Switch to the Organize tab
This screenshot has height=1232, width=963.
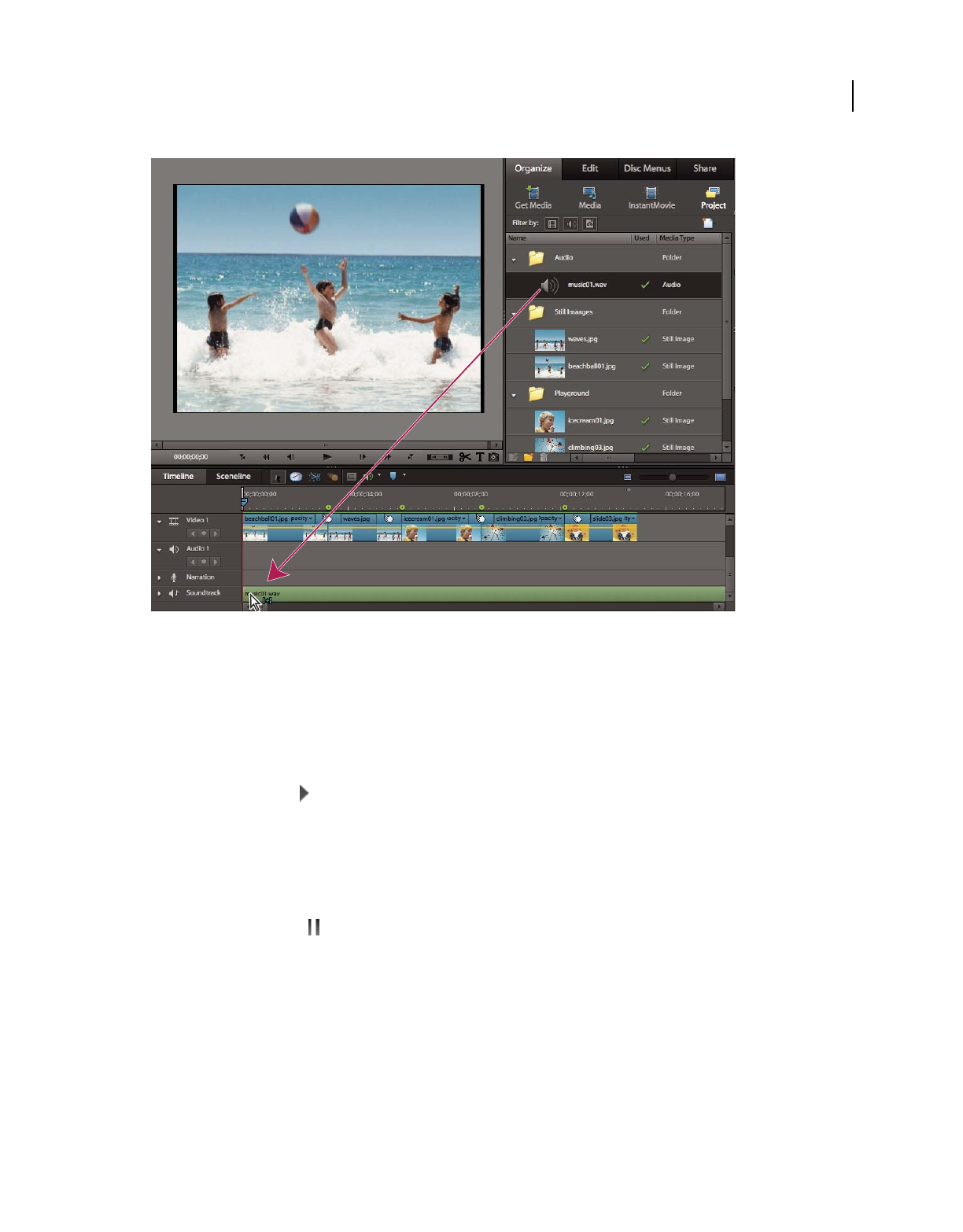[x=533, y=168]
